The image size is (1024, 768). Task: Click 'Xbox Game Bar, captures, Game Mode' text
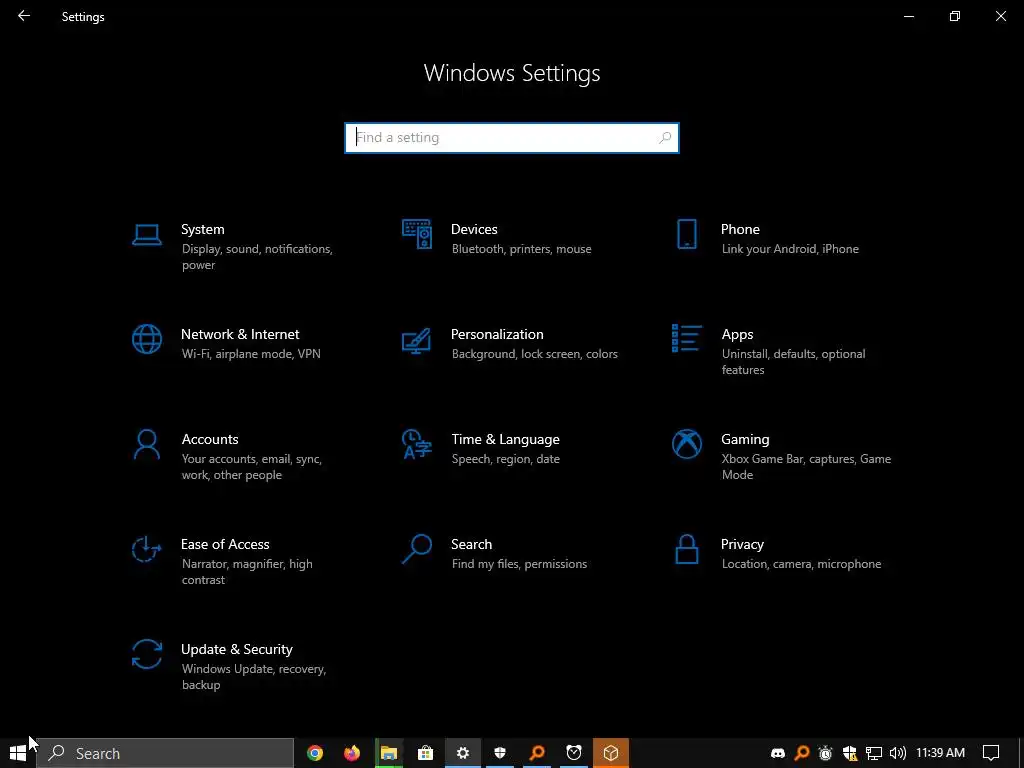click(x=807, y=467)
